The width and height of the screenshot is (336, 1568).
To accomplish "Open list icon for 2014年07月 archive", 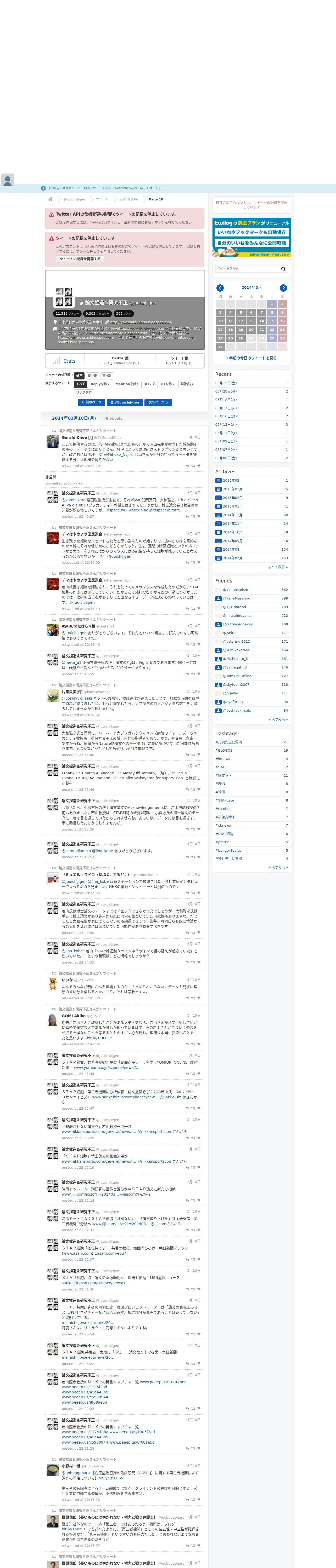I will pos(218,558).
